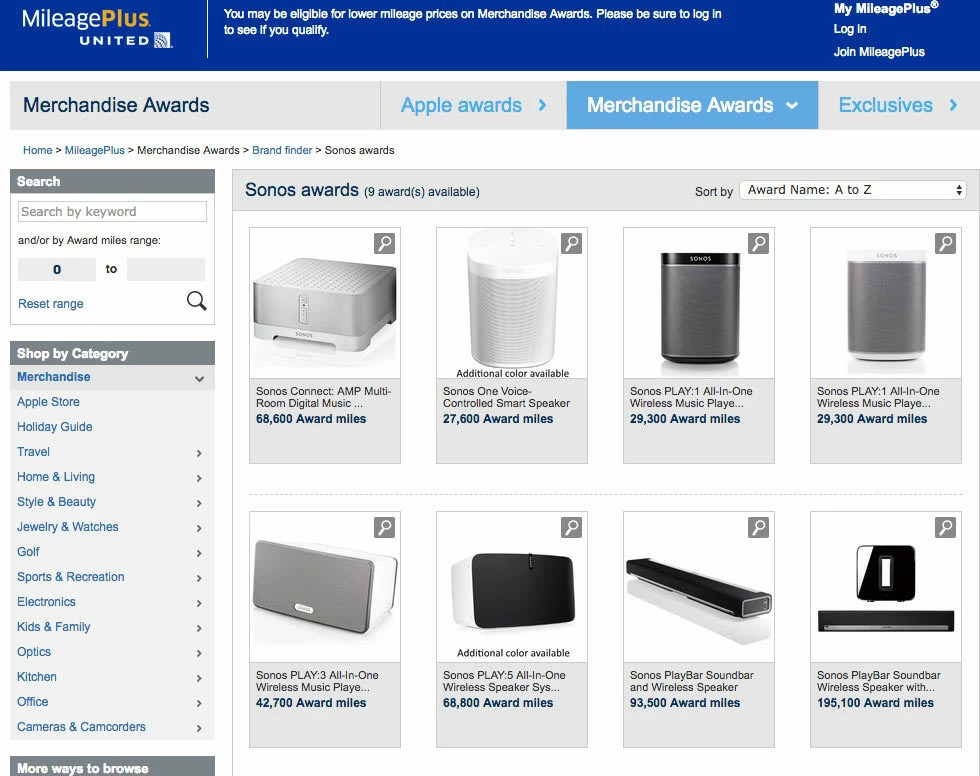The image size is (980, 776).
Task: Expand the Golf category arrow
Action: 199,553
